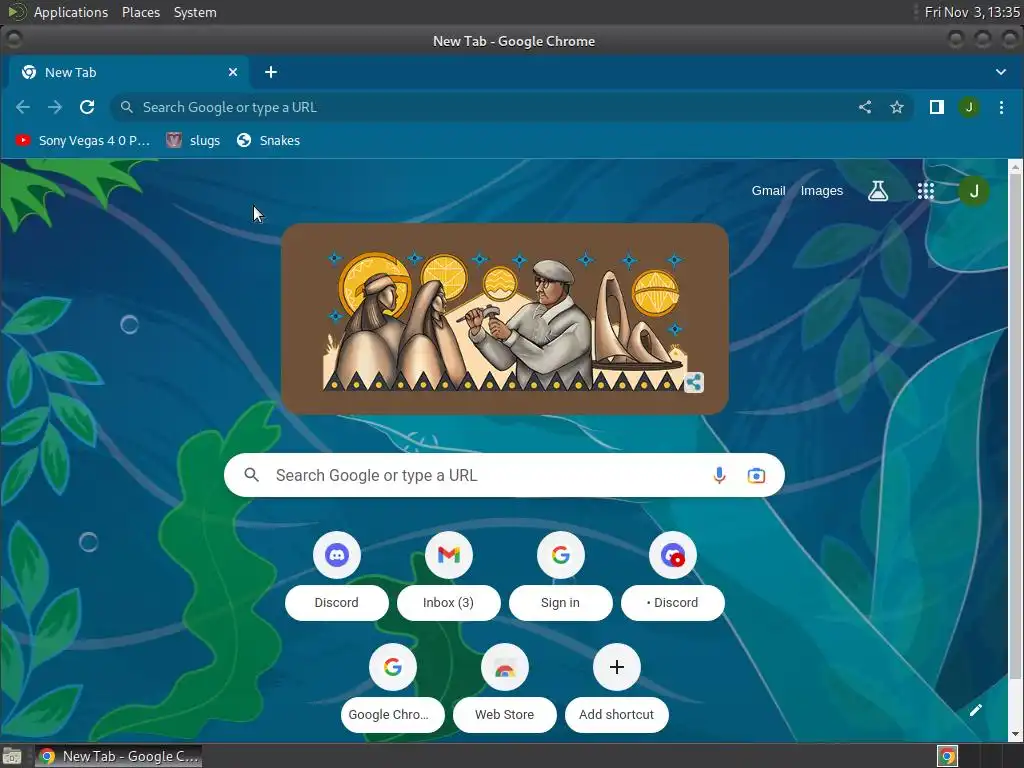The height and width of the screenshot is (768, 1024).
Task: Open the profile J avatar in the toolbar
Action: coord(968,107)
